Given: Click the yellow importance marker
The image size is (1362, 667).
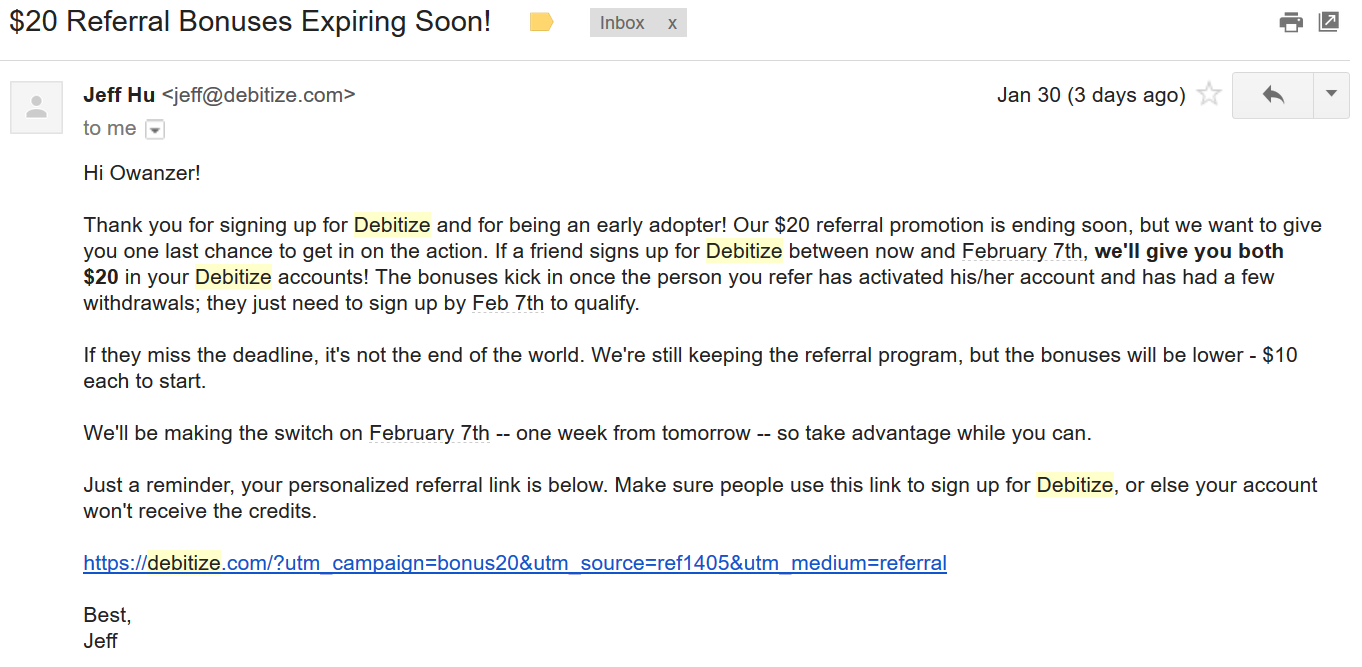Looking at the screenshot, I should 541,22.
